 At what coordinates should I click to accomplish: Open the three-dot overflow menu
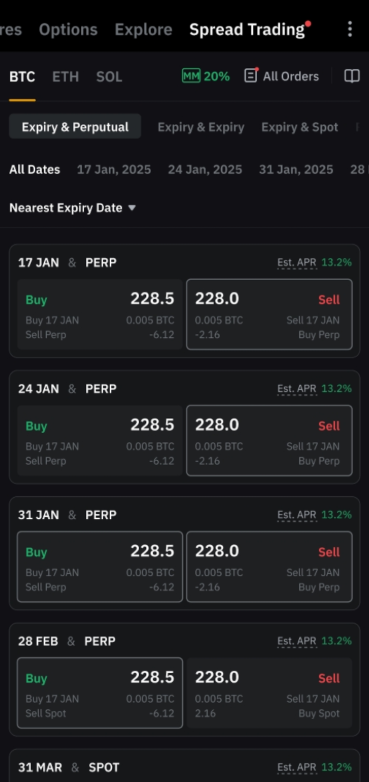[350, 29]
